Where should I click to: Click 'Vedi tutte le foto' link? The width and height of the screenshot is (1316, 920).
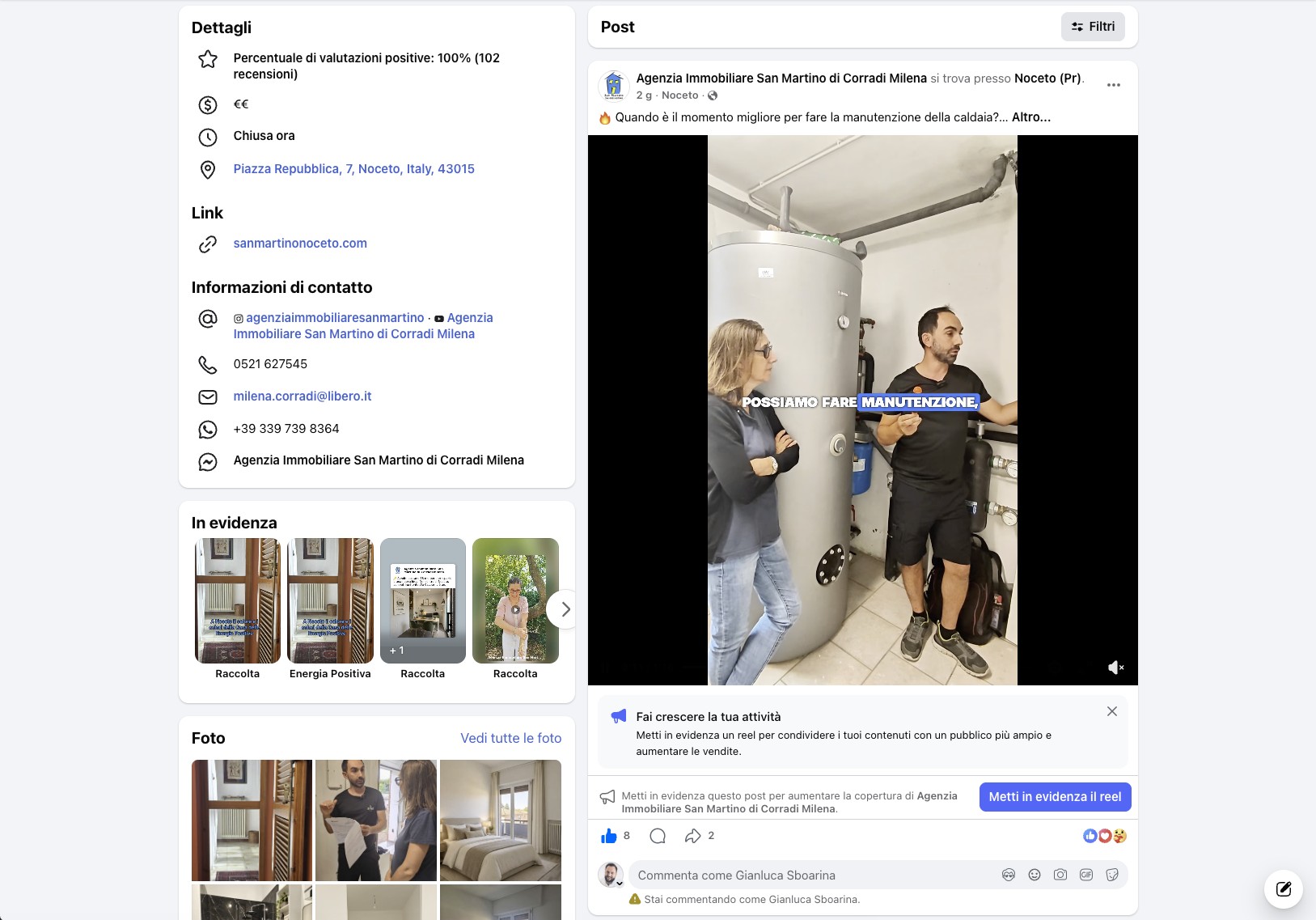[x=511, y=738]
